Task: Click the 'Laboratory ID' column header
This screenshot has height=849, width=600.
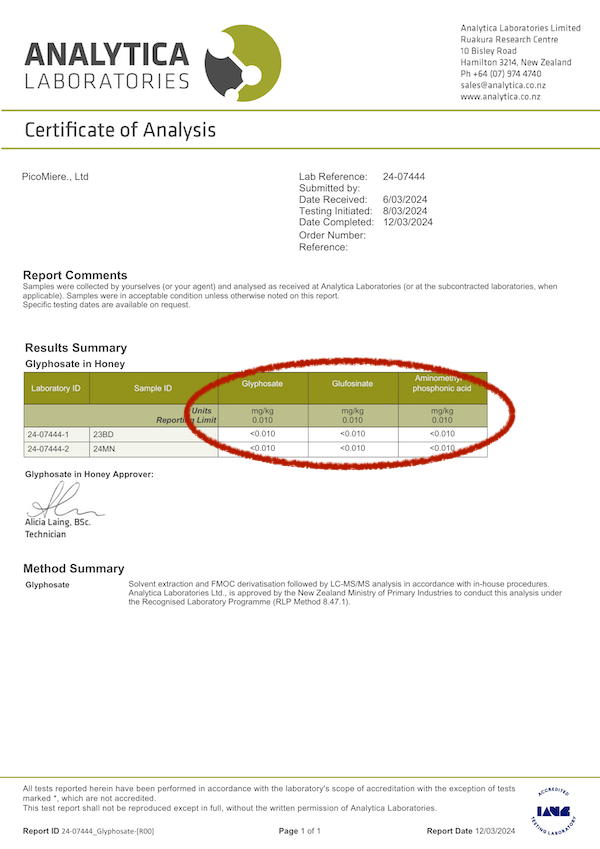Action: [x=56, y=388]
